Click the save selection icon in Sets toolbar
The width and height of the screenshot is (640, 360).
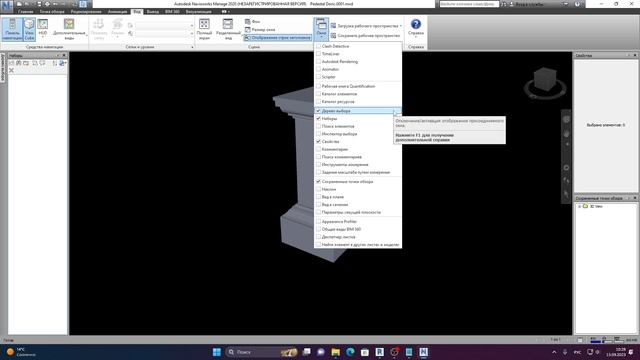(11, 63)
